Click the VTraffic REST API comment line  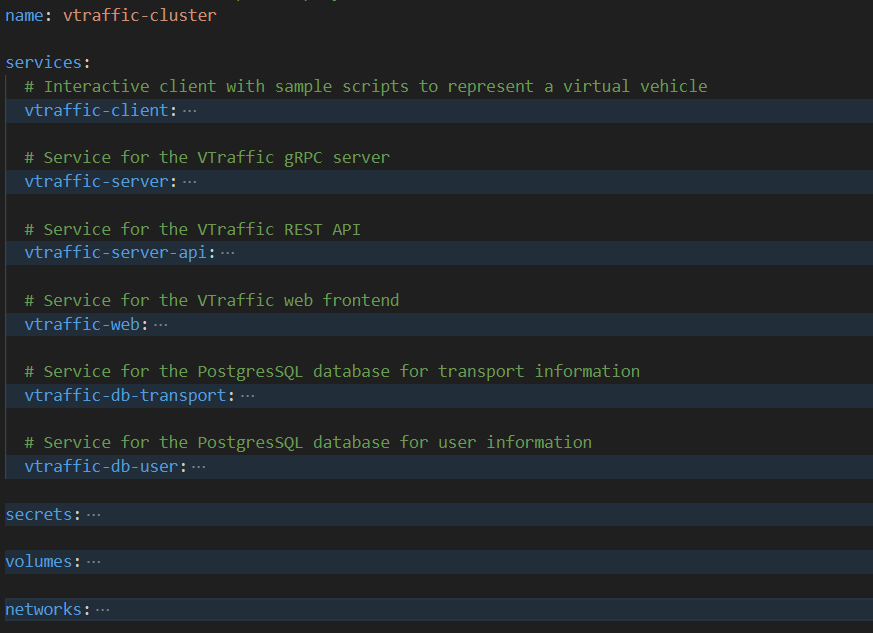[193, 229]
